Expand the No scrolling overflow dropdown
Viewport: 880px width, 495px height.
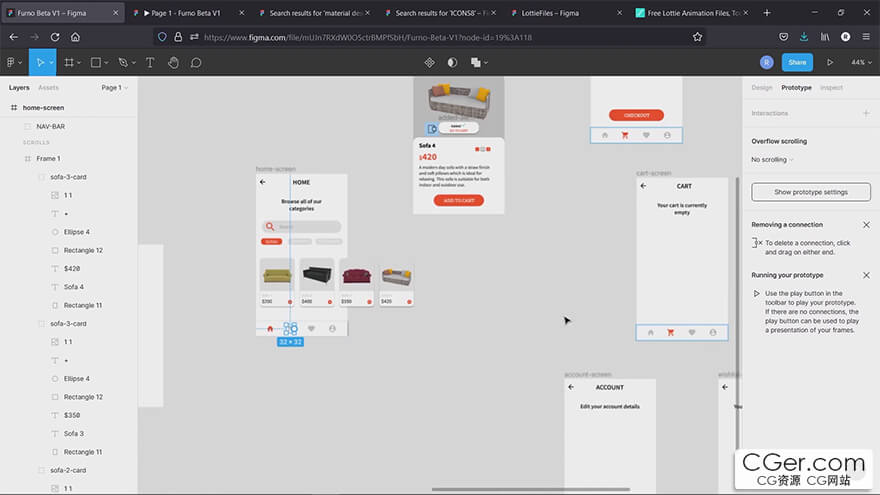tap(772, 160)
